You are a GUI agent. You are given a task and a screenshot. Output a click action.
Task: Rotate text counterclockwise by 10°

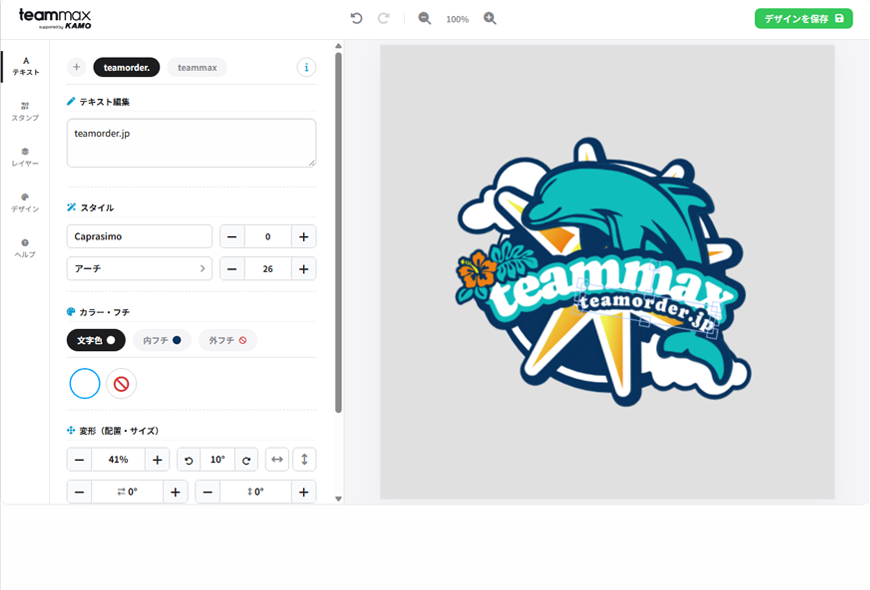pyautogui.click(x=189, y=460)
